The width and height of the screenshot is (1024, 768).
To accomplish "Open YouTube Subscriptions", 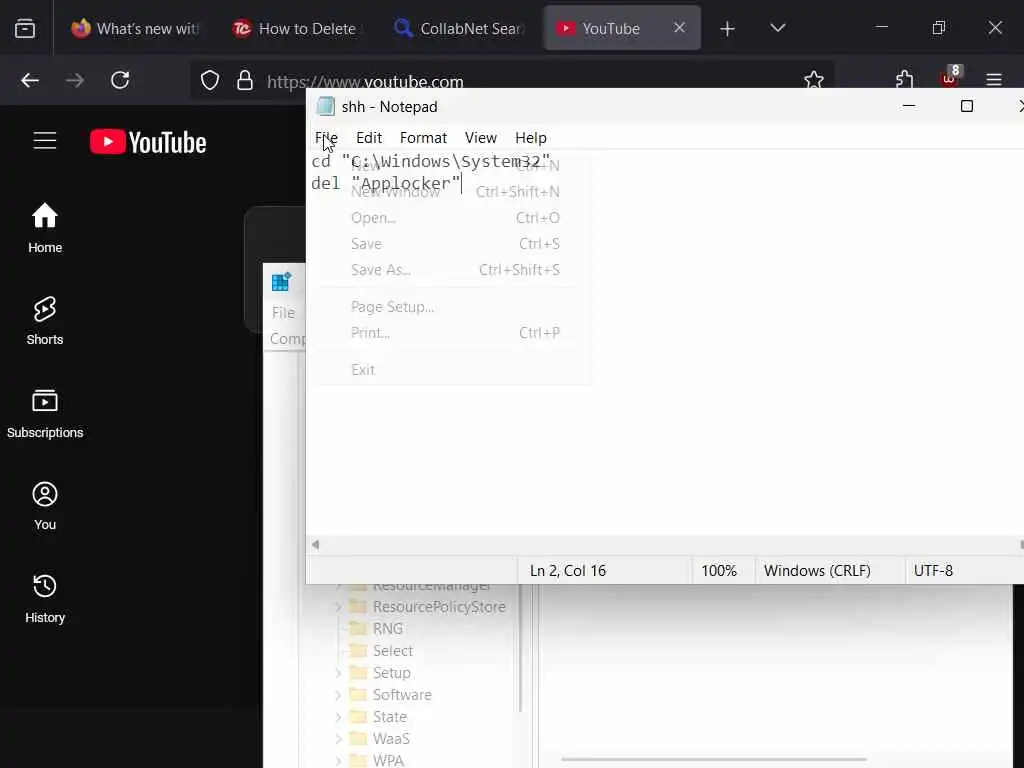I will tap(45, 413).
